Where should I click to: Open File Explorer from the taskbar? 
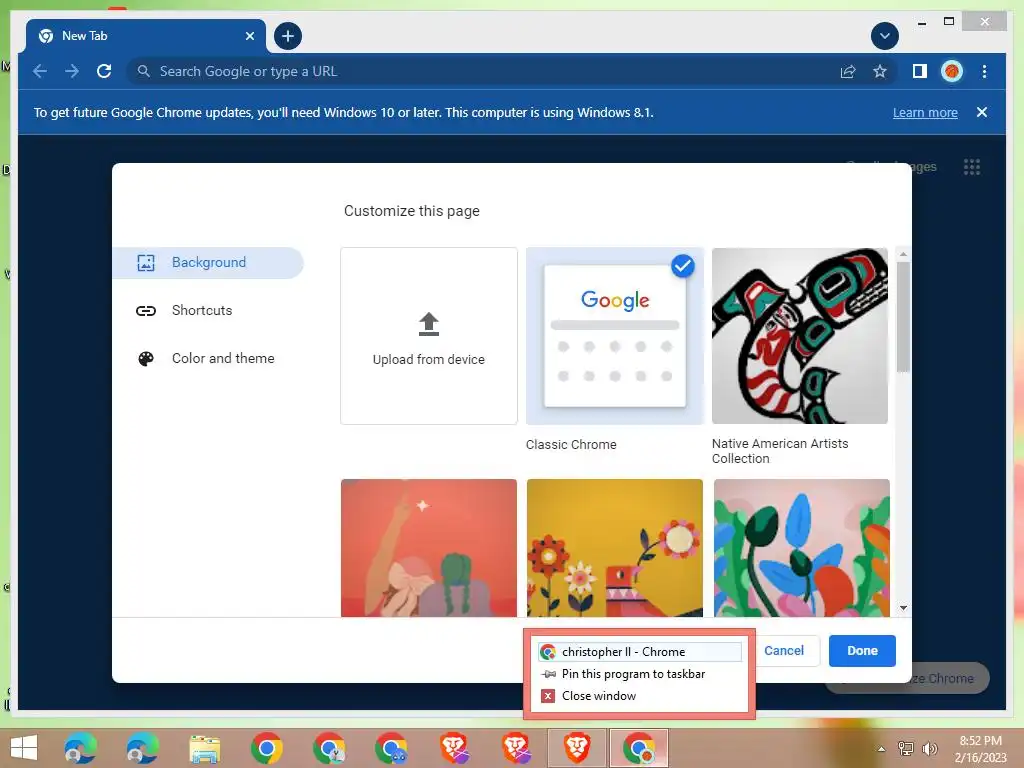tap(204, 748)
